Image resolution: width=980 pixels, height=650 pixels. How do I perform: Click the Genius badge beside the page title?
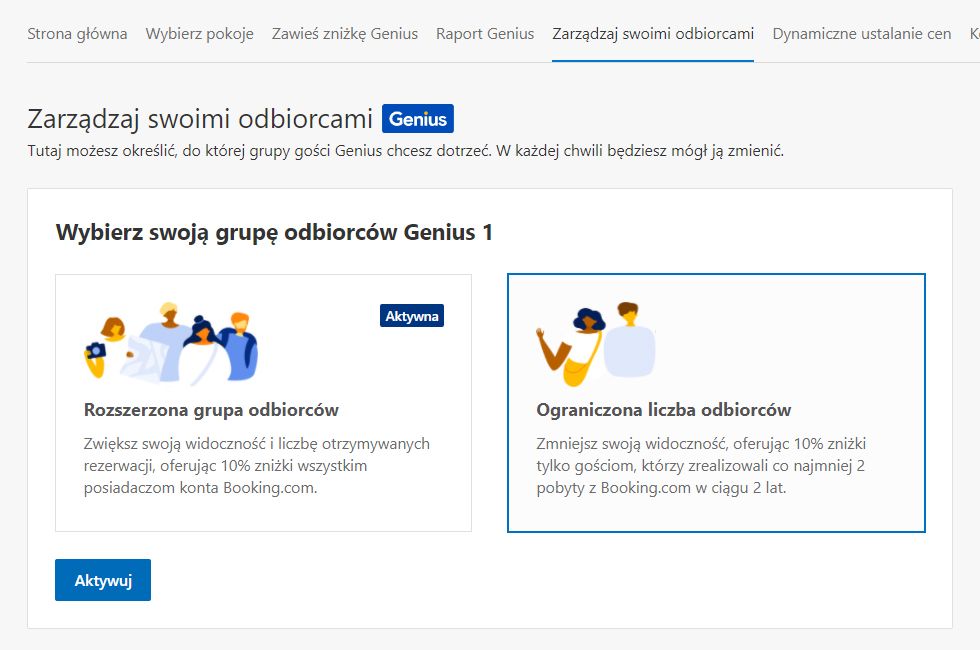point(418,119)
